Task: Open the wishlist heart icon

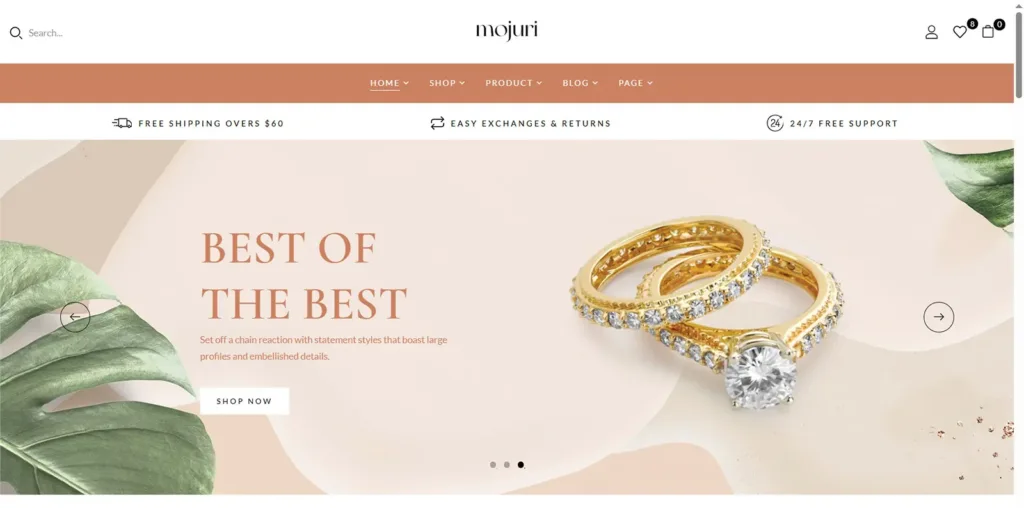Action: tap(959, 32)
